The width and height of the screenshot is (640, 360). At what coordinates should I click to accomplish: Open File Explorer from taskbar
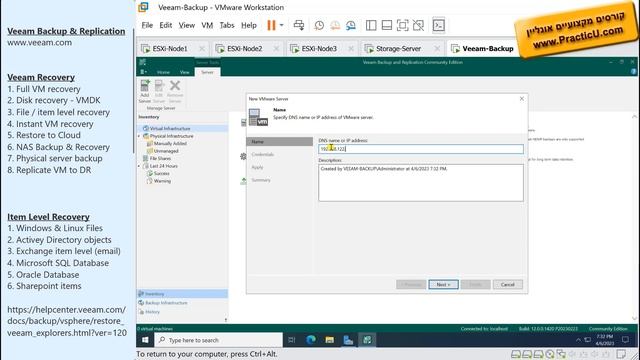tap(329, 340)
